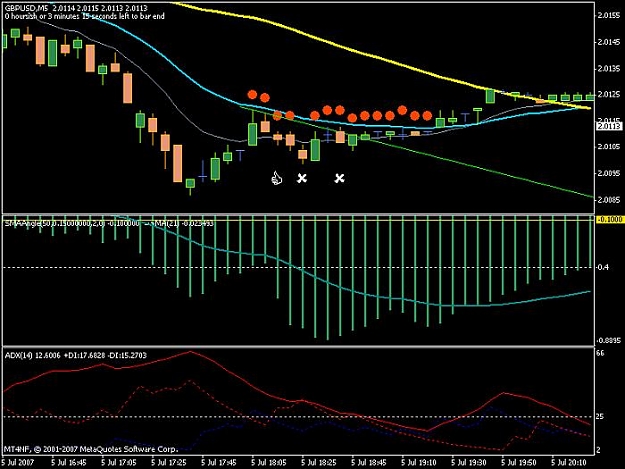The width and height of the screenshot is (625, 469).
Task: Click the '5 Jul 18:25' time label
Action: click(x=319, y=463)
